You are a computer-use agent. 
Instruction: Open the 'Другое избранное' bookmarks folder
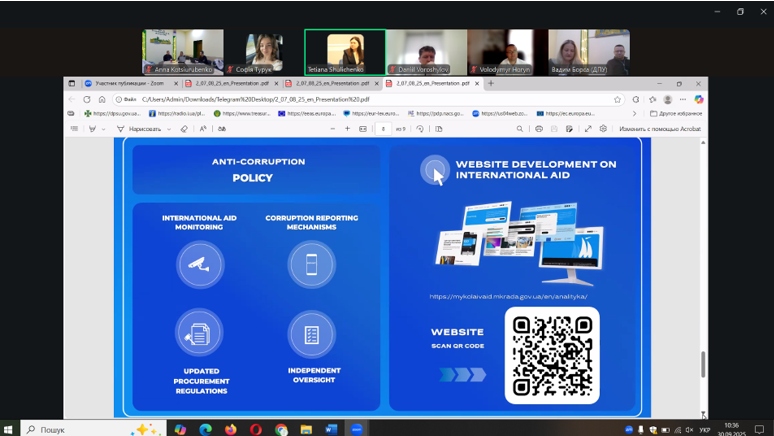[x=676, y=114]
